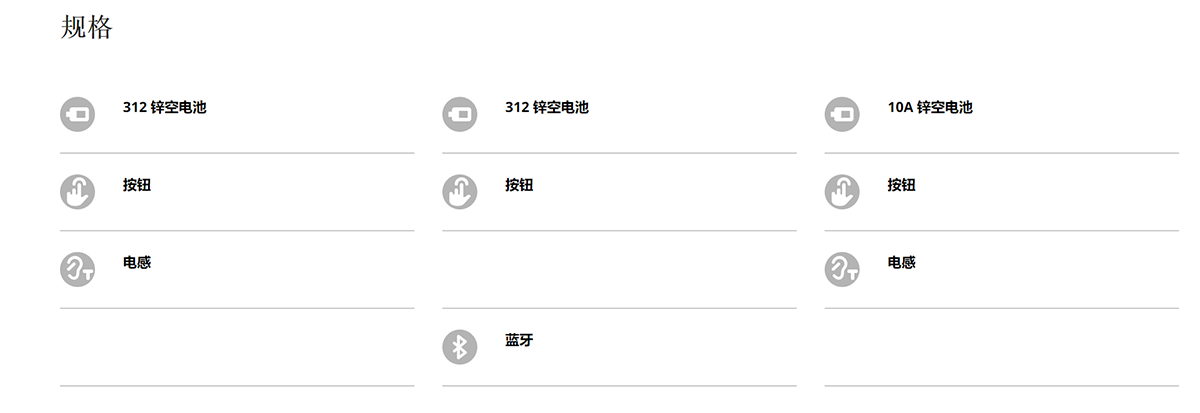Select the 10A 锌空电池 label
The height and width of the screenshot is (413, 1200).
(x=930, y=107)
